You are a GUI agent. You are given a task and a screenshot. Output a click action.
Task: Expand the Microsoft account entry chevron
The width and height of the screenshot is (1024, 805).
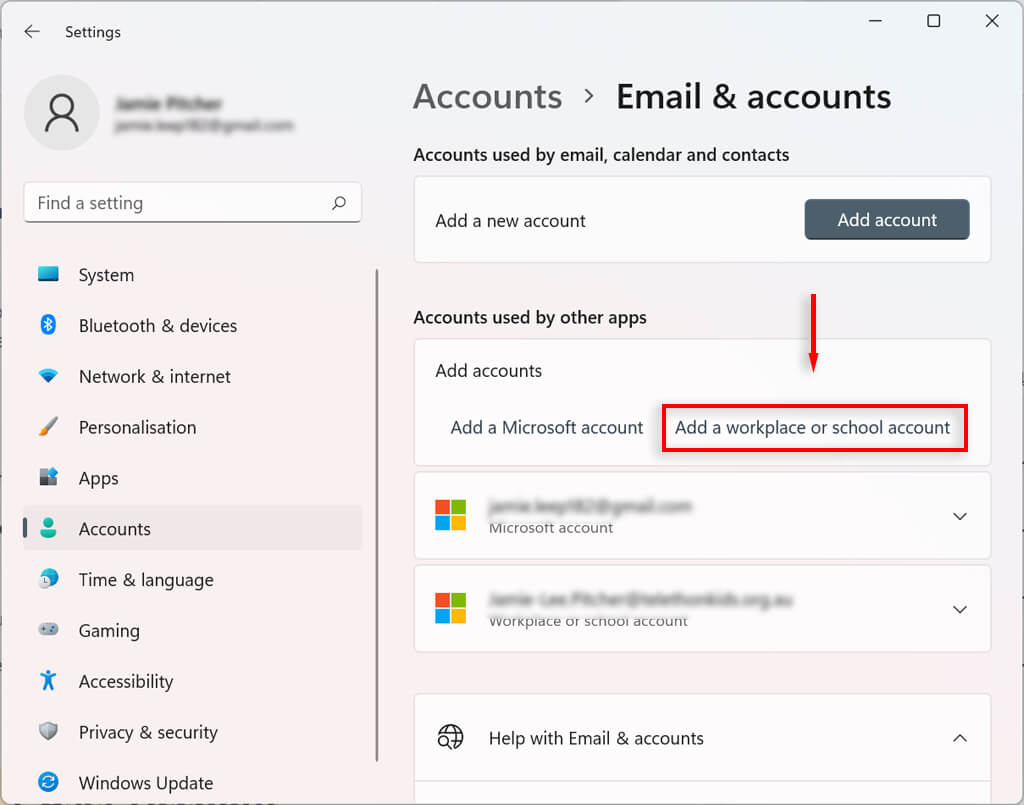(x=959, y=516)
